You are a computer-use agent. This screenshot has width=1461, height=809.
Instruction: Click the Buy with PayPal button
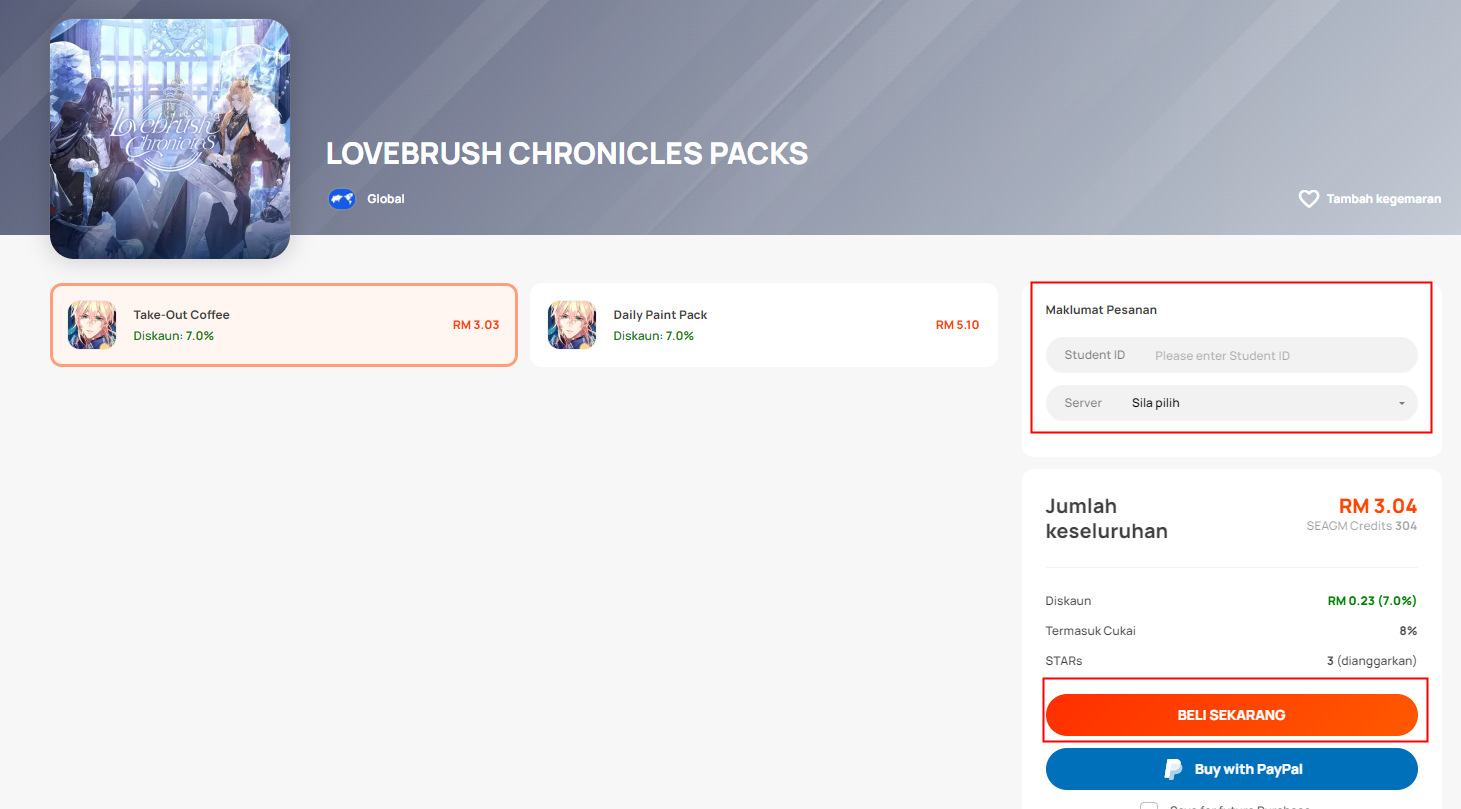pyautogui.click(x=1232, y=769)
